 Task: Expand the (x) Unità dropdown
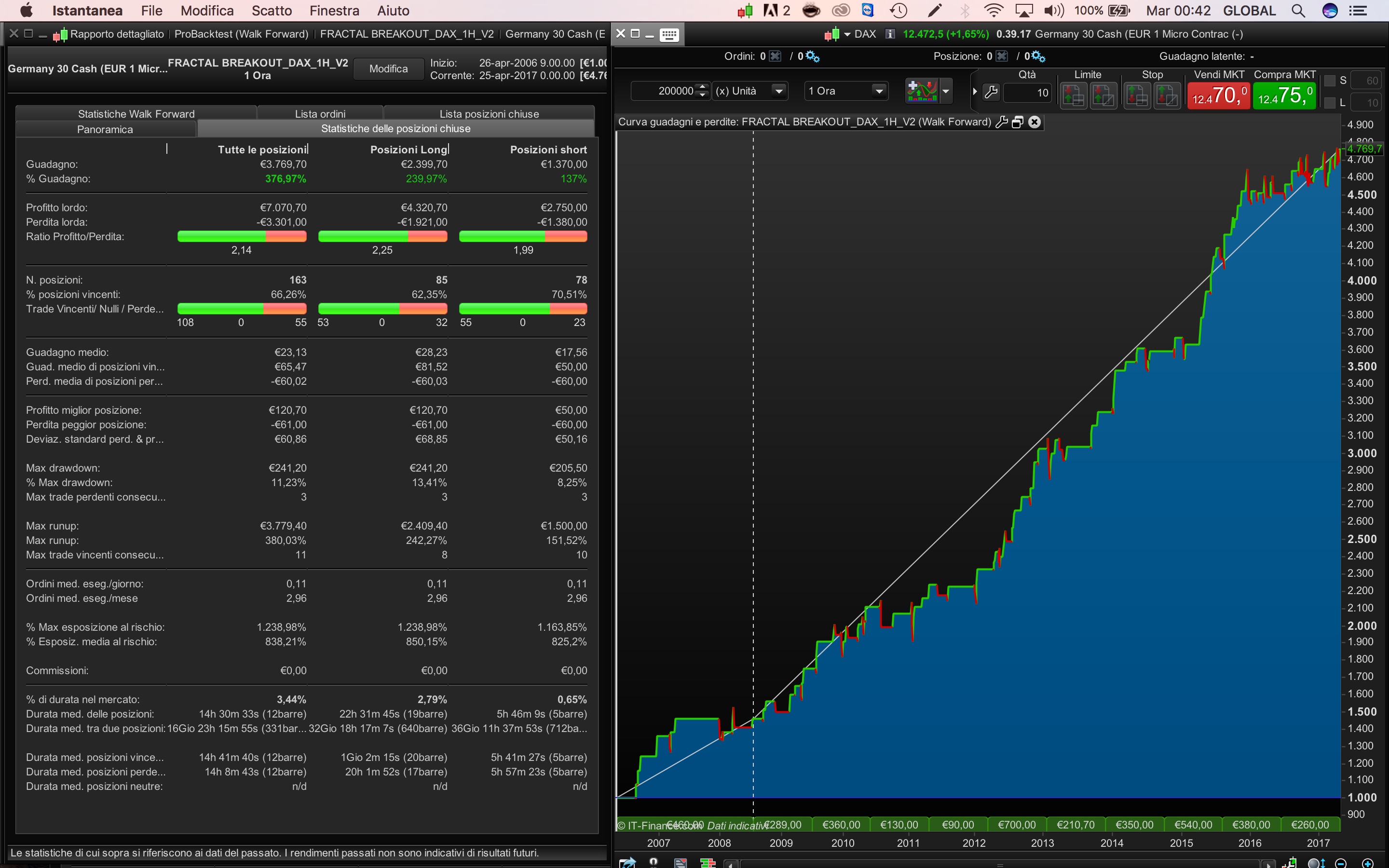click(778, 91)
